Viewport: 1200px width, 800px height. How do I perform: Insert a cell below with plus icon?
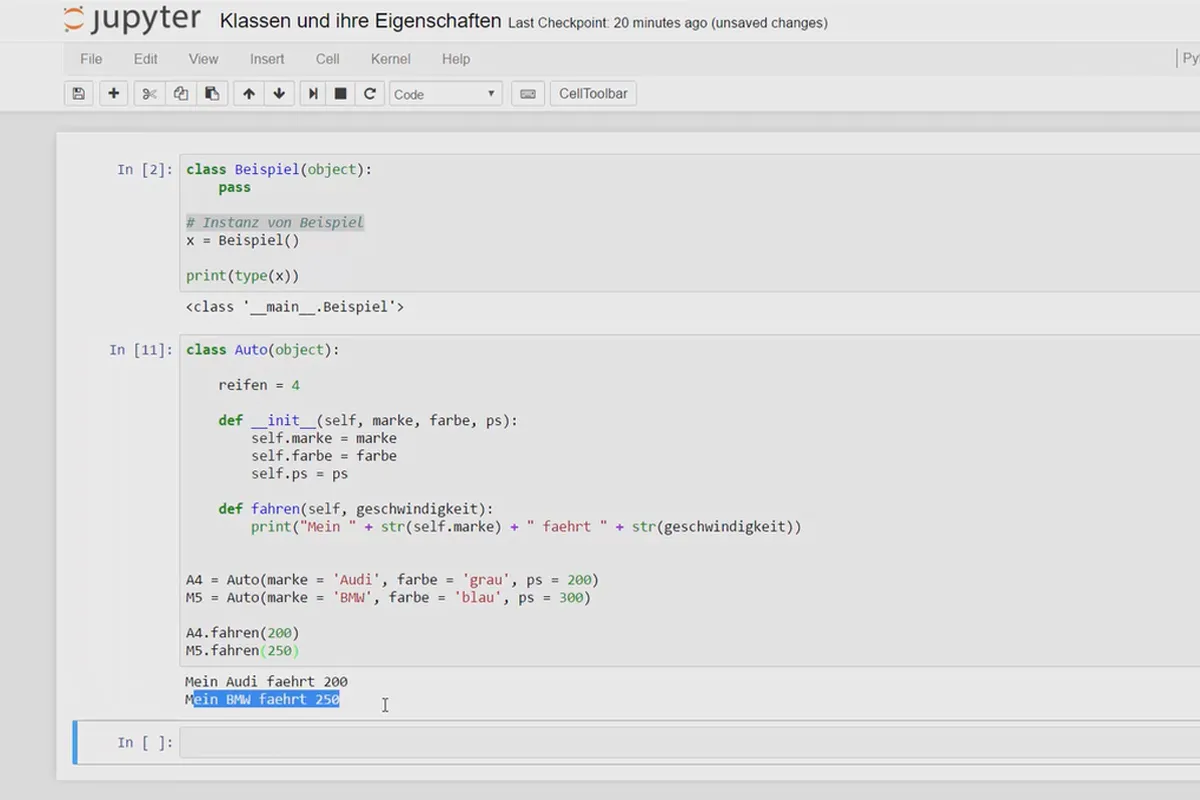114,94
